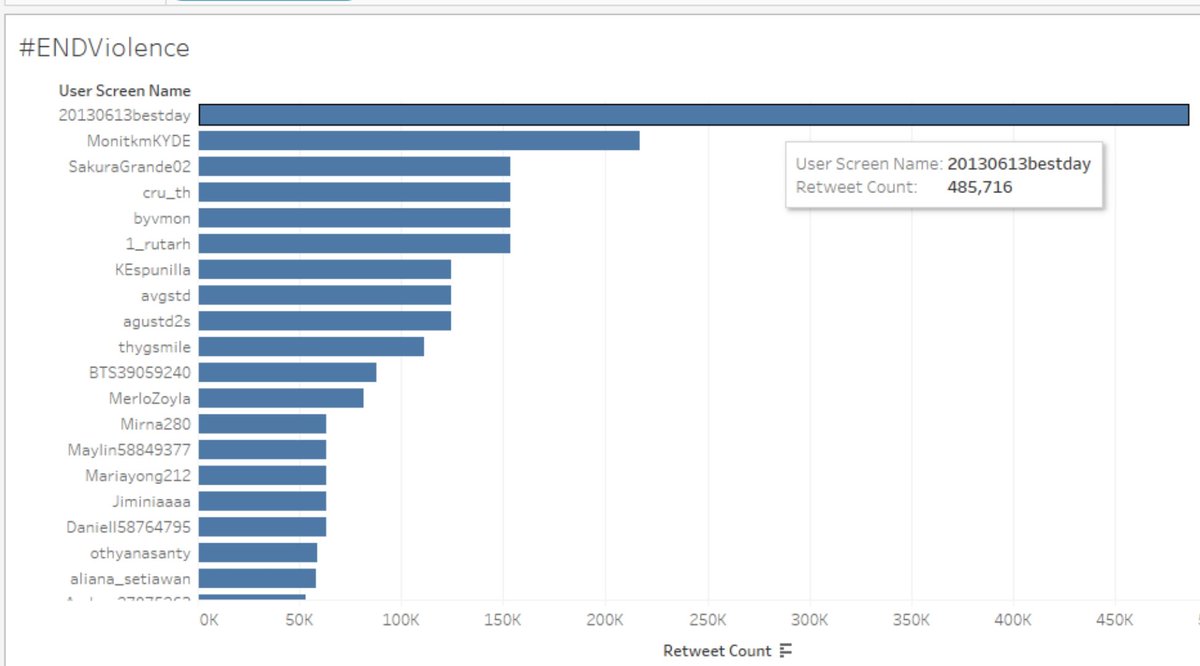The width and height of the screenshot is (1200, 666).
Task: Click the 200K axis tick label
Action: (605, 620)
